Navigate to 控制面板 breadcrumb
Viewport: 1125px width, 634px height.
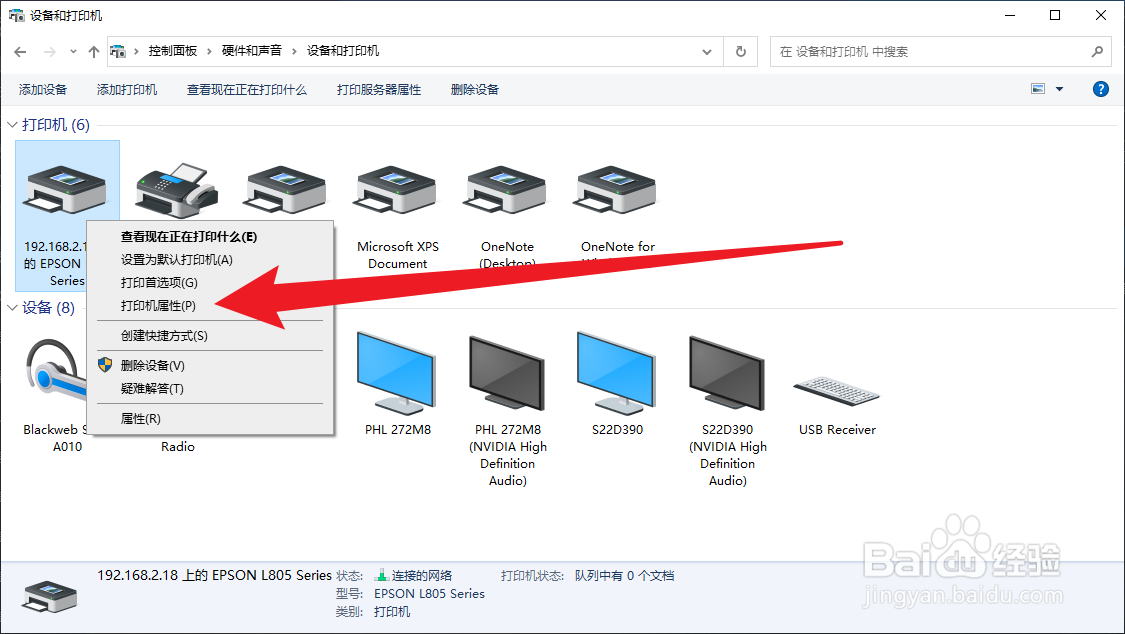tap(173, 51)
